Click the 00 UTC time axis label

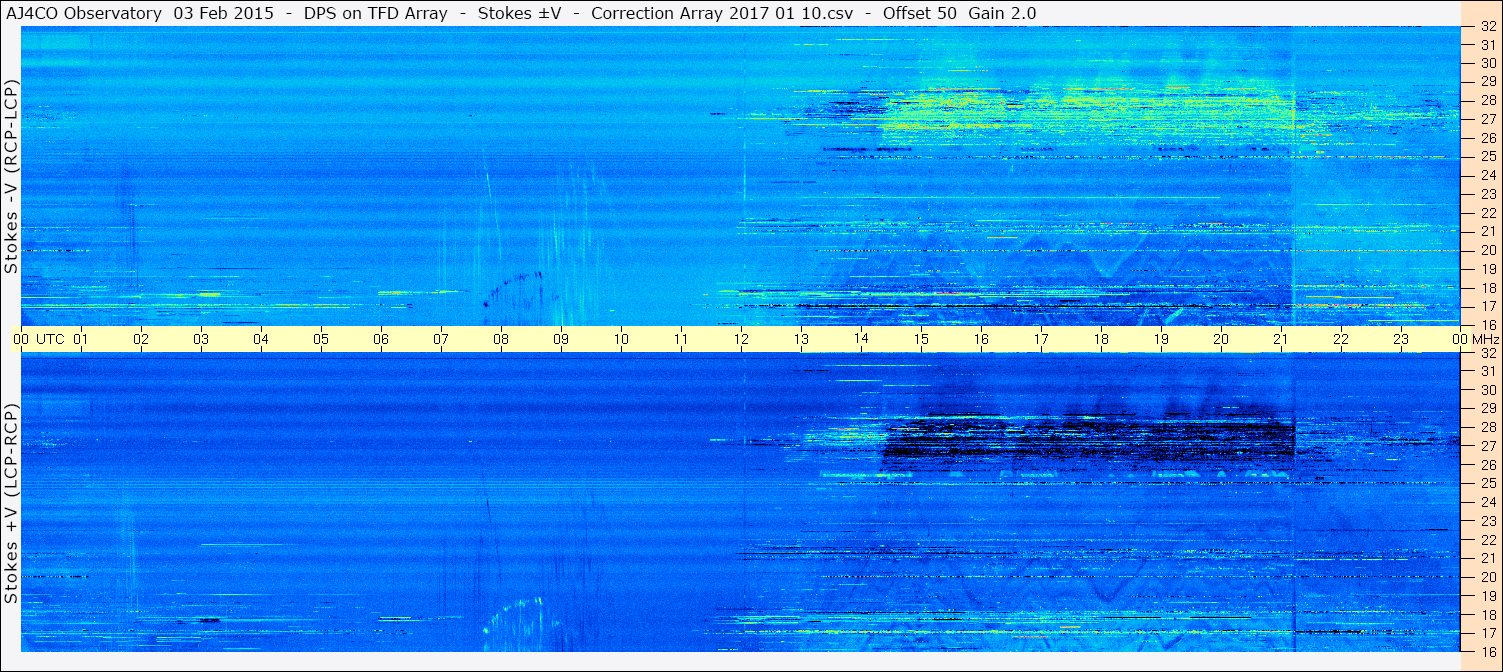[38, 339]
